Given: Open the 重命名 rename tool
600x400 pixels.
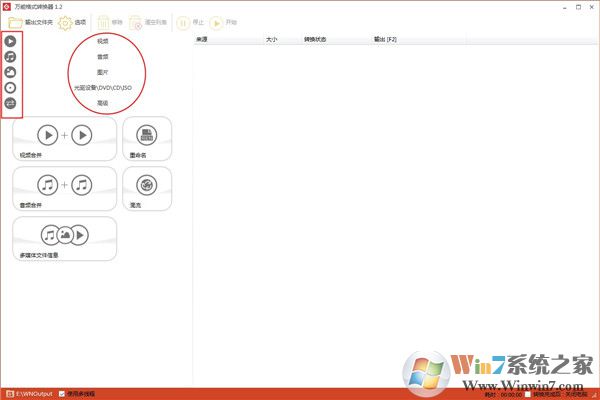Looking at the screenshot, I should pyautogui.click(x=147, y=139).
